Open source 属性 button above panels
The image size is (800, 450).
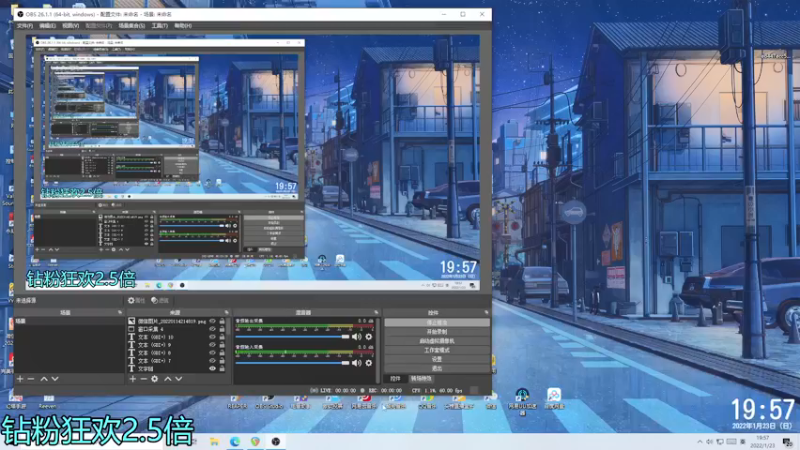point(136,301)
